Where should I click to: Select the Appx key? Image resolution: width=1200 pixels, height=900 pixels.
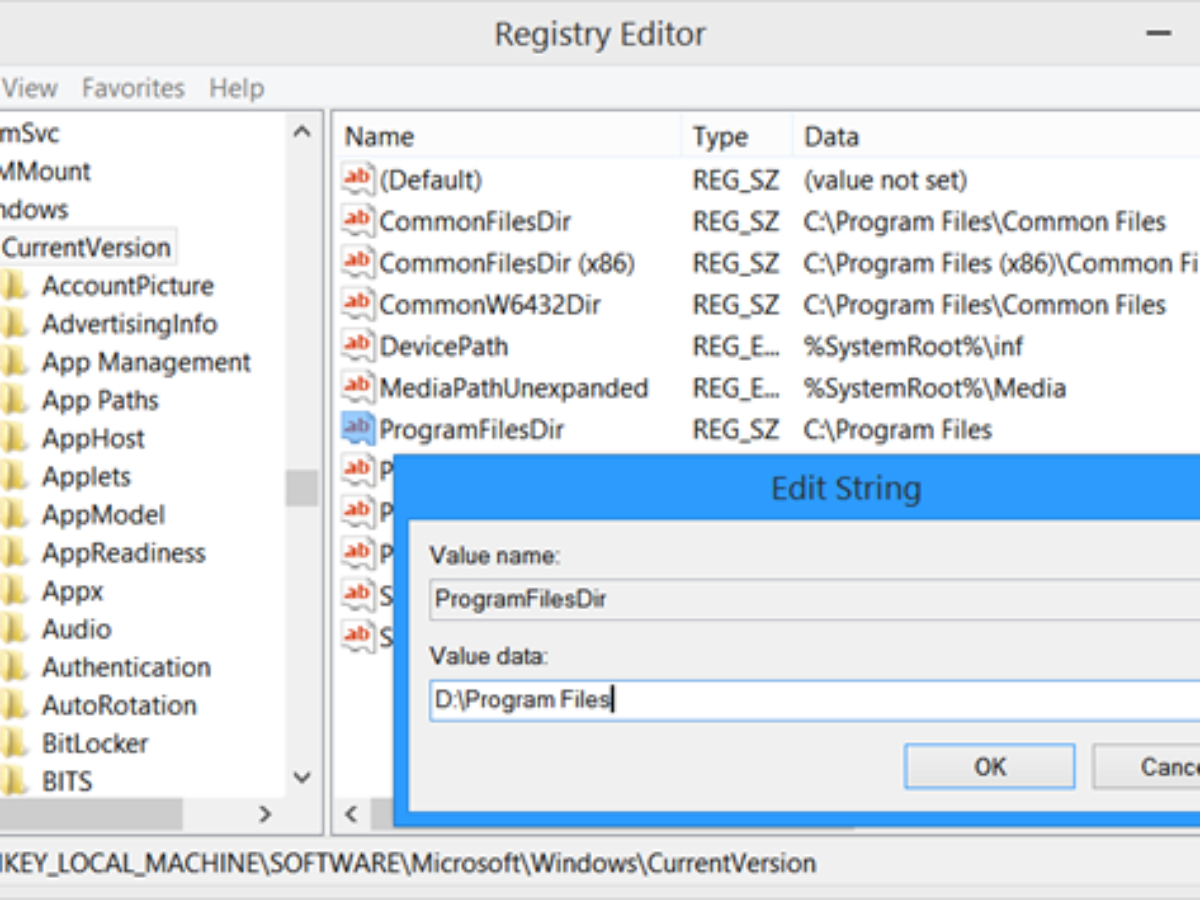tap(72, 591)
